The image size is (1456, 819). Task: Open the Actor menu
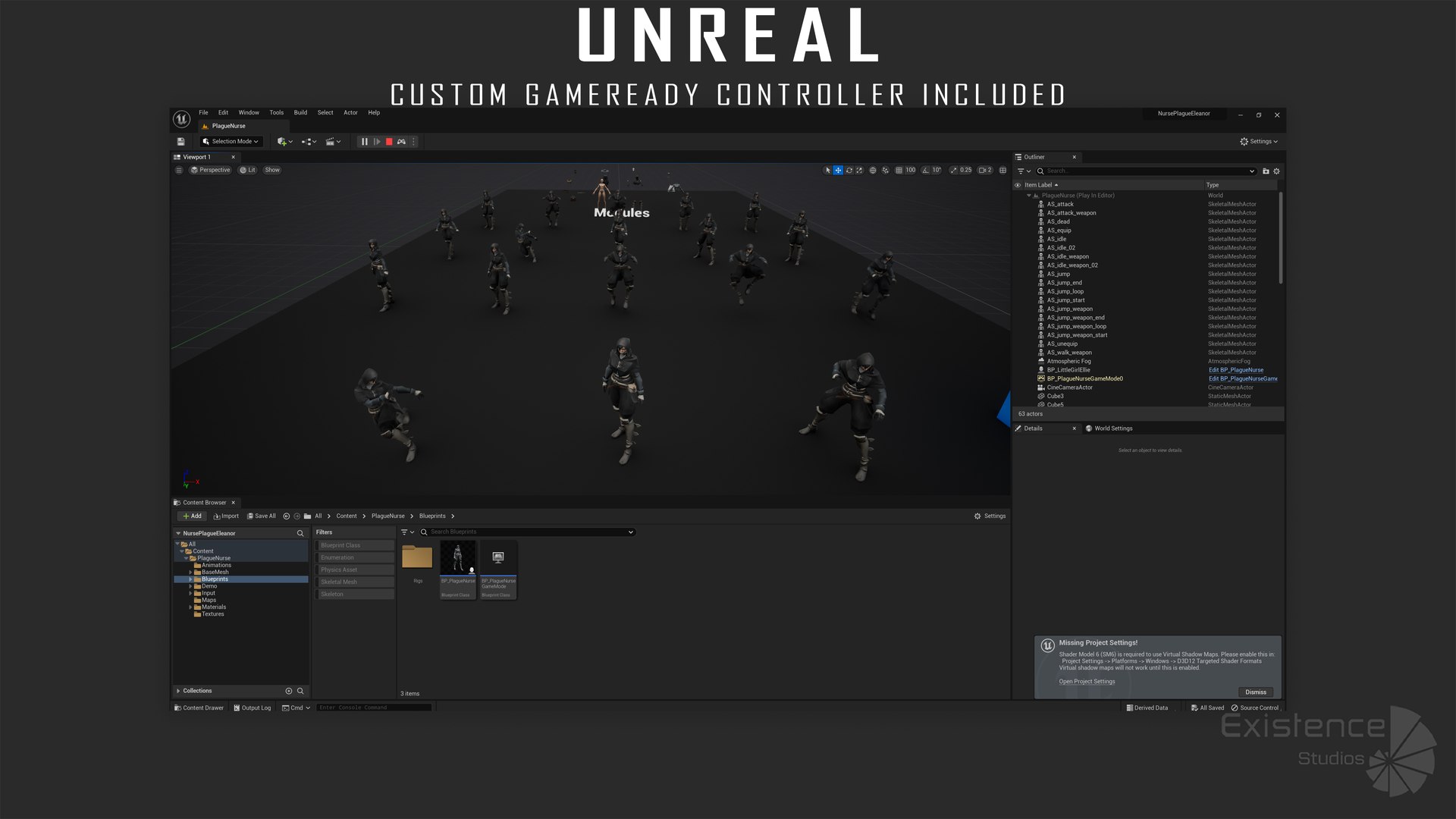pos(350,113)
